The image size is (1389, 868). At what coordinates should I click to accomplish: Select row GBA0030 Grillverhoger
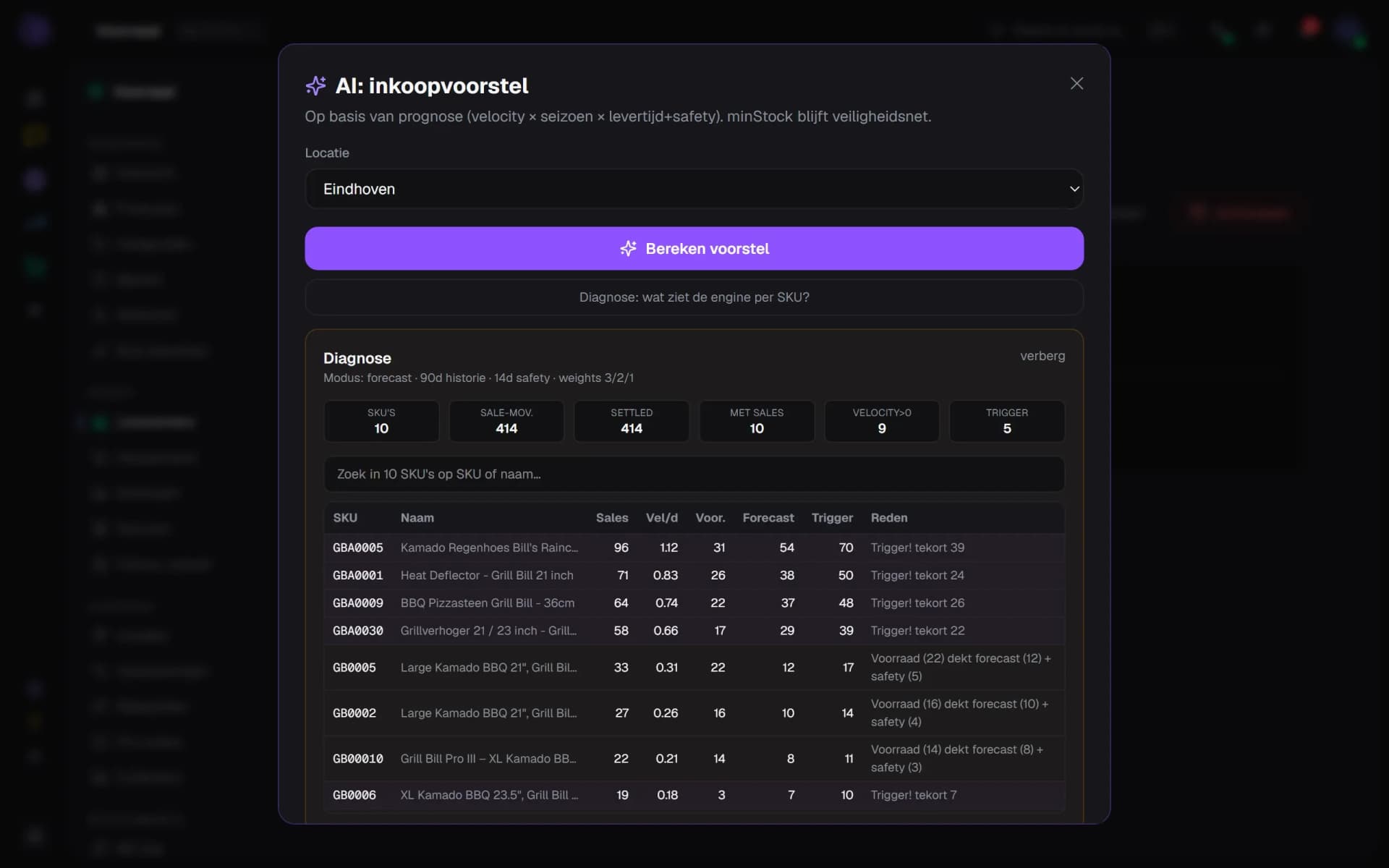pos(694,631)
